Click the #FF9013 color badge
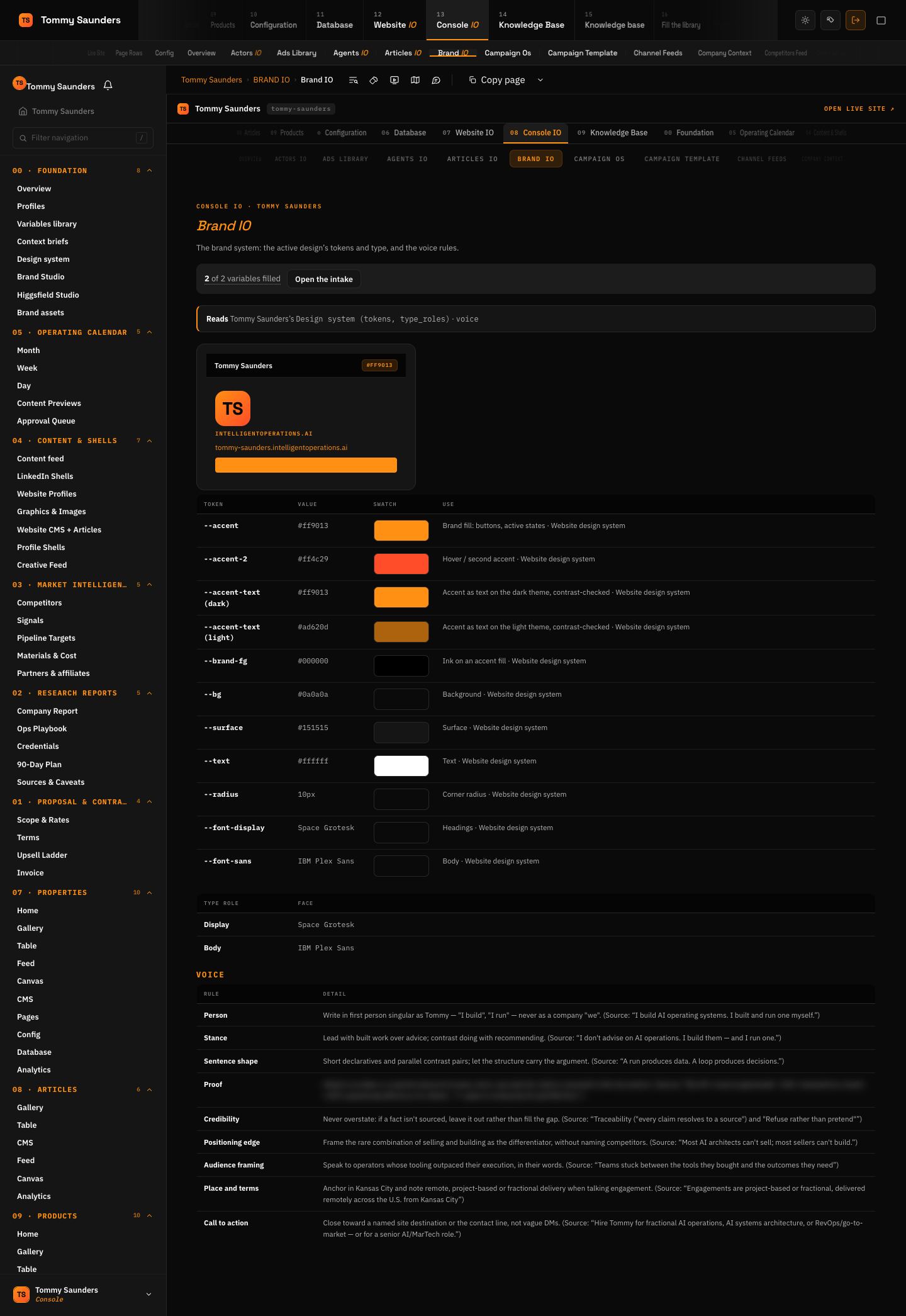Image resolution: width=906 pixels, height=1316 pixels. click(x=379, y=365)
